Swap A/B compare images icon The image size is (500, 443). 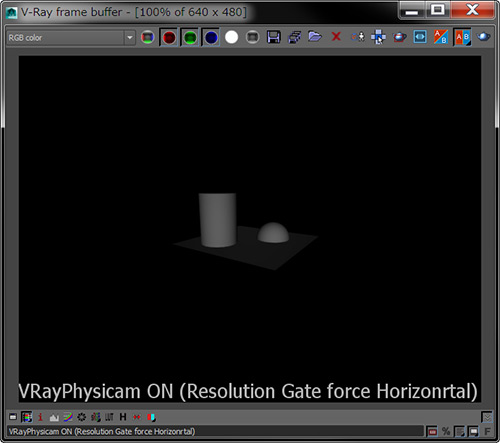[x=441, y=37]
